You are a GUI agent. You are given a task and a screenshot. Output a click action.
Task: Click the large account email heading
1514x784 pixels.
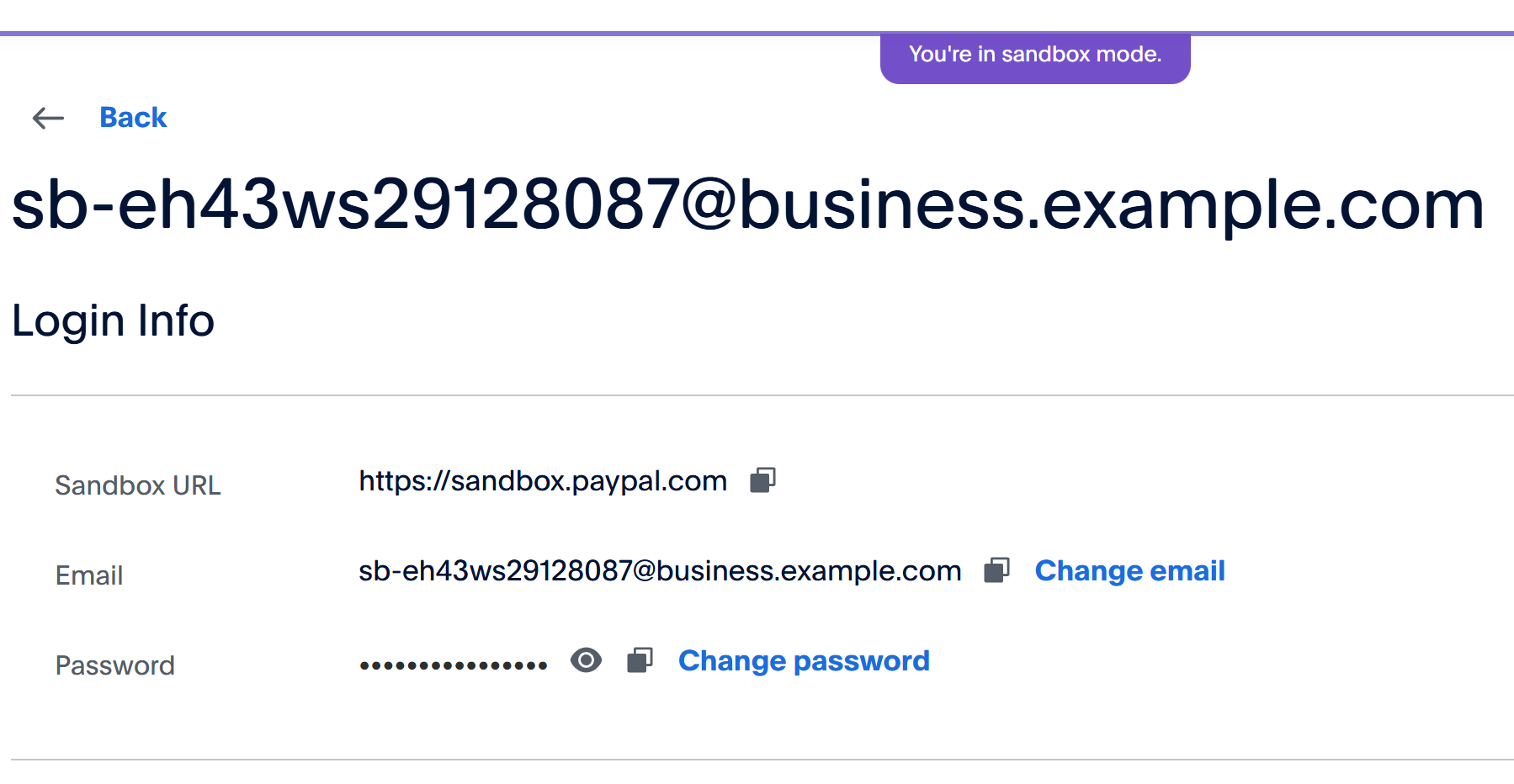click(747, 204)
